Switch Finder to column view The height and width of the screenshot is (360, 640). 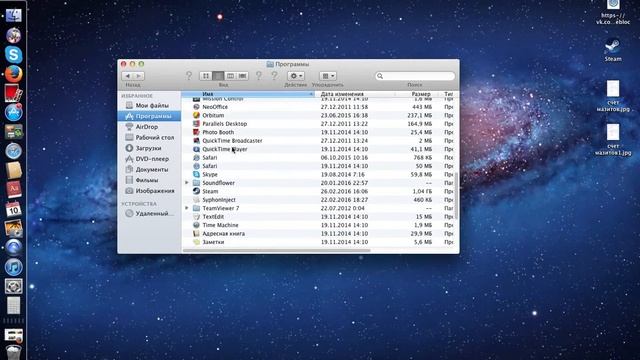[x=230, y=76]
